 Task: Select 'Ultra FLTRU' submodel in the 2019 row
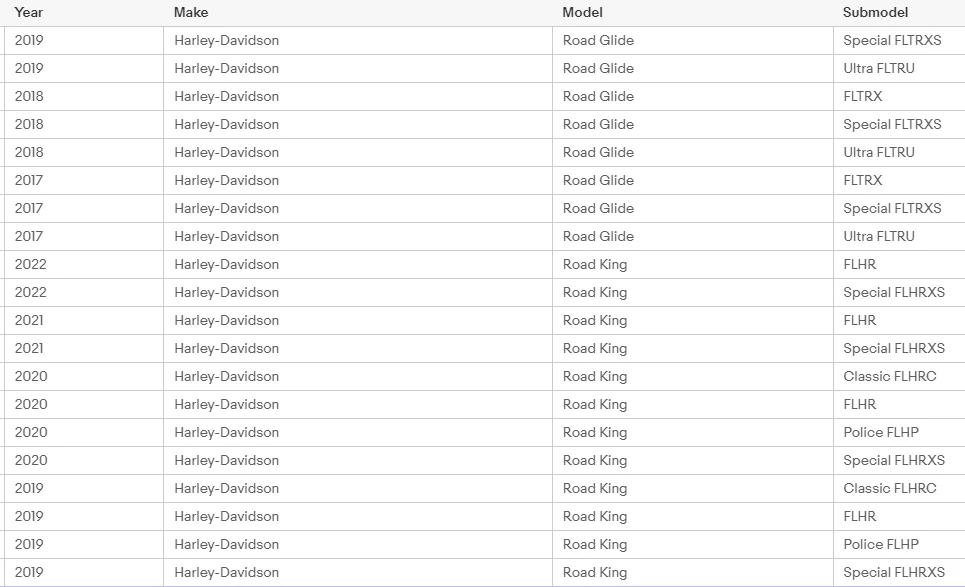(879, 68)
